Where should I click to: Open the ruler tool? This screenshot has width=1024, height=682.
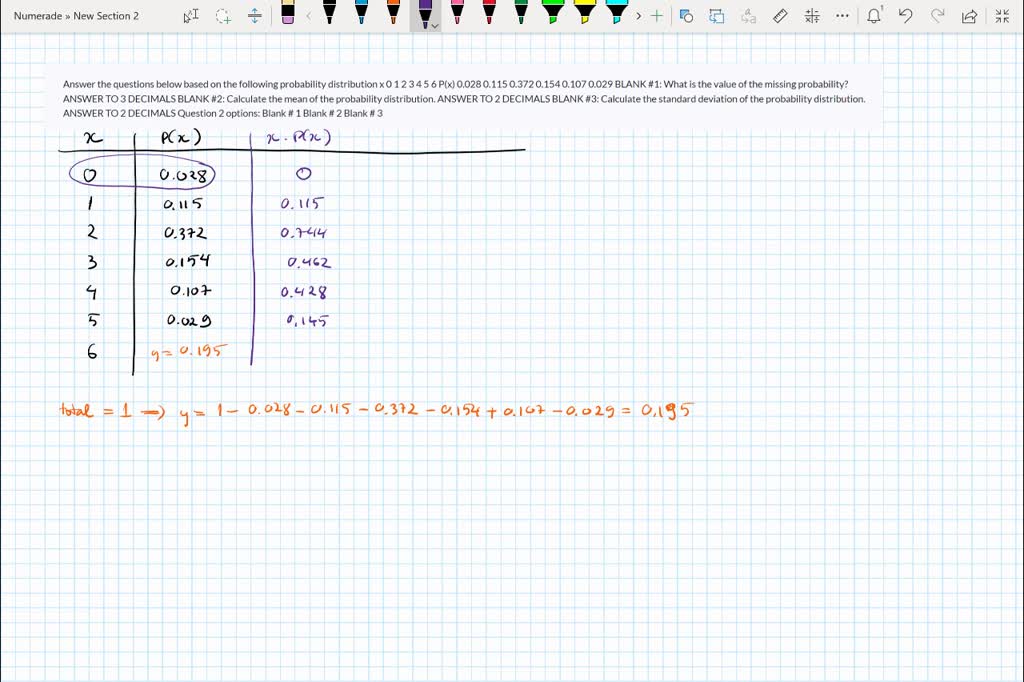(779, 15)
